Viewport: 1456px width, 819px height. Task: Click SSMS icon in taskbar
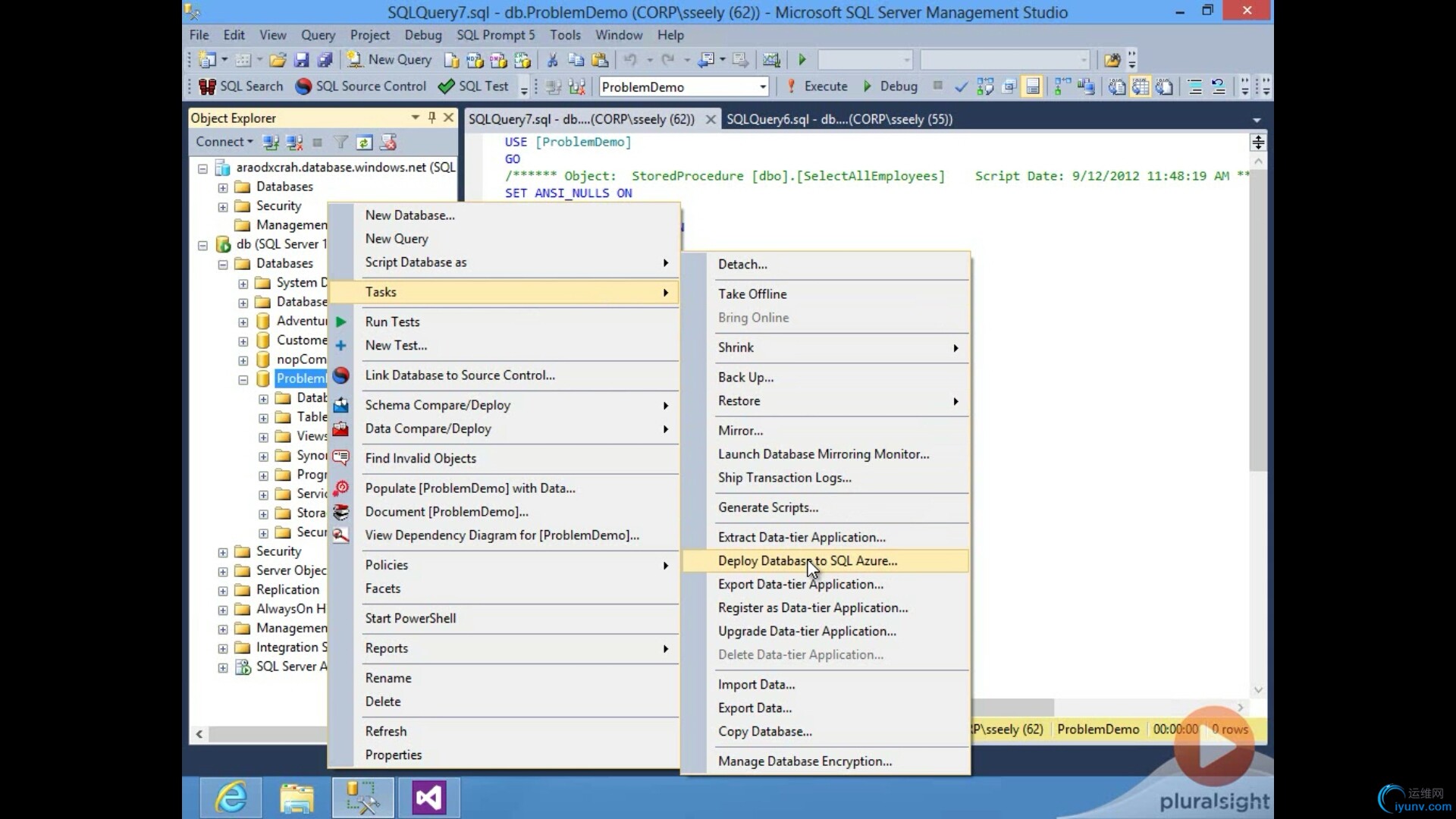click(x=362, y=798)
